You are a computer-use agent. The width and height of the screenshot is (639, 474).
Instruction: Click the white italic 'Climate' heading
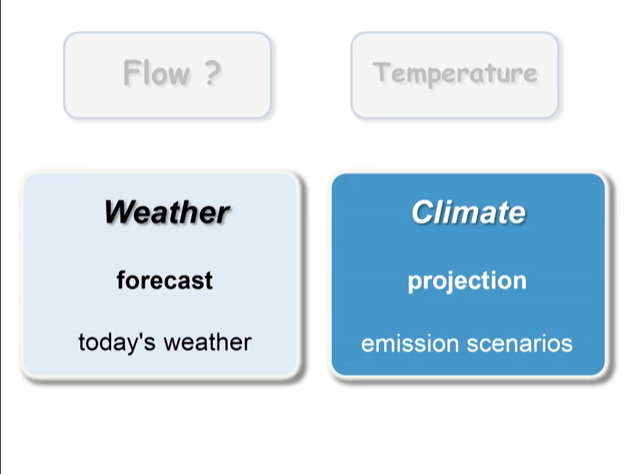pyautogui.click(x=467, y=212)
